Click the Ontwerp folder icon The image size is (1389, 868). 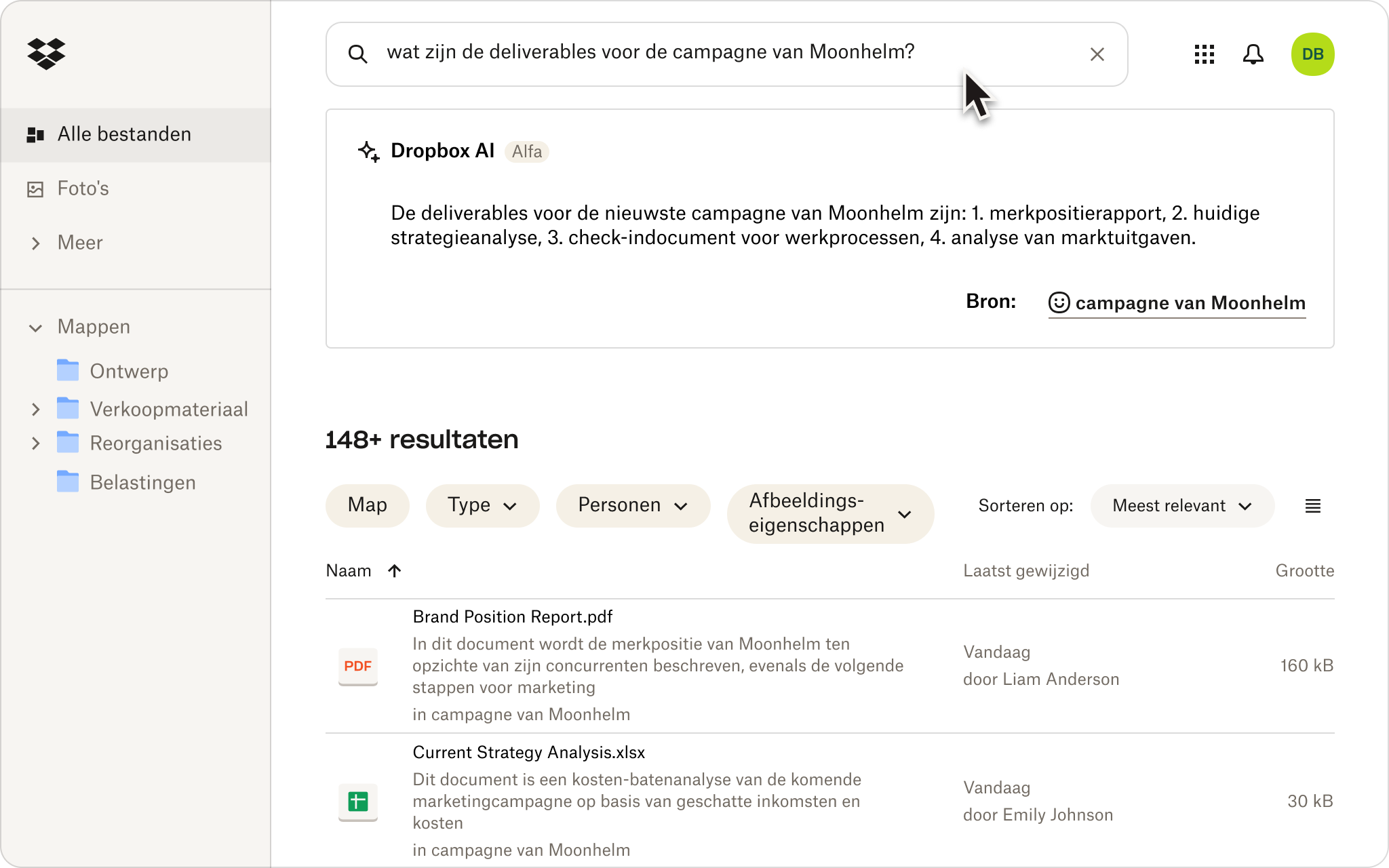tap(68, 370)
